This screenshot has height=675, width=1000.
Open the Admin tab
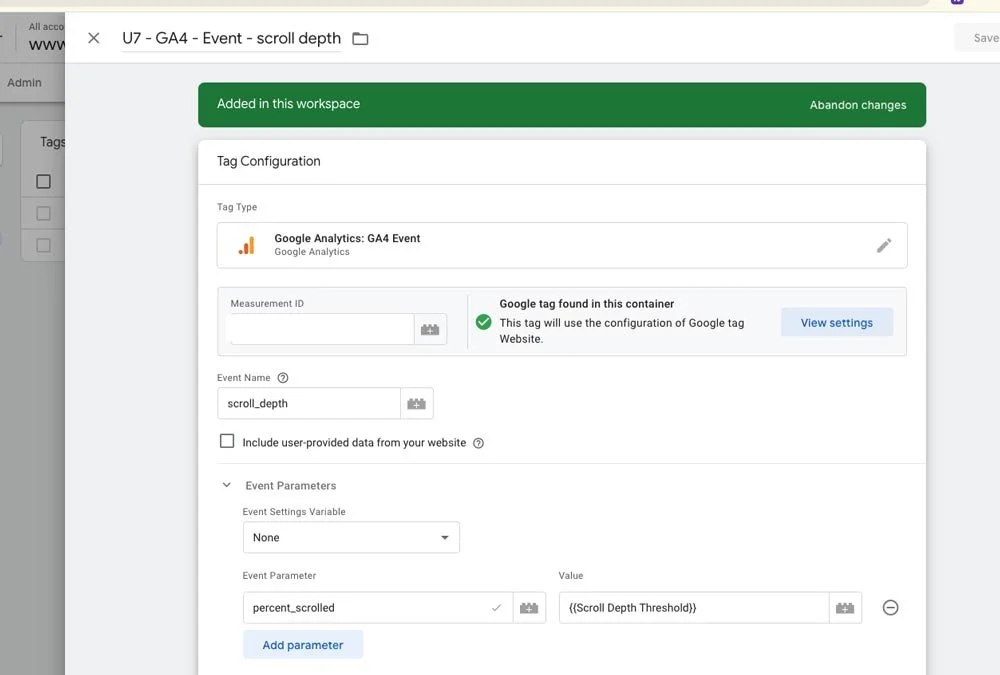click(24, 82)
